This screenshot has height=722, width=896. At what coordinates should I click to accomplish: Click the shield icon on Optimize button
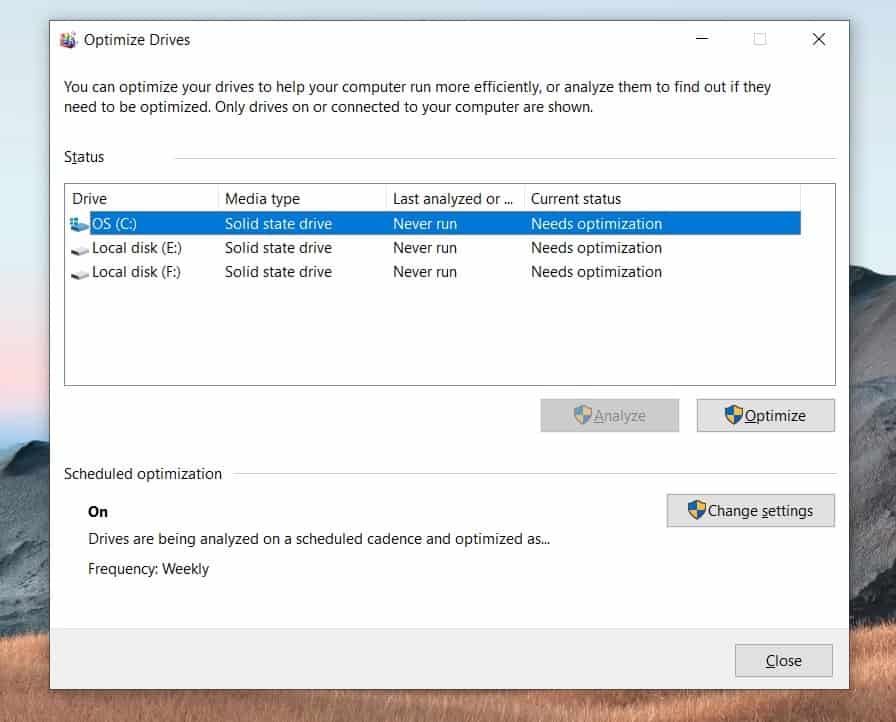point(734,415)
